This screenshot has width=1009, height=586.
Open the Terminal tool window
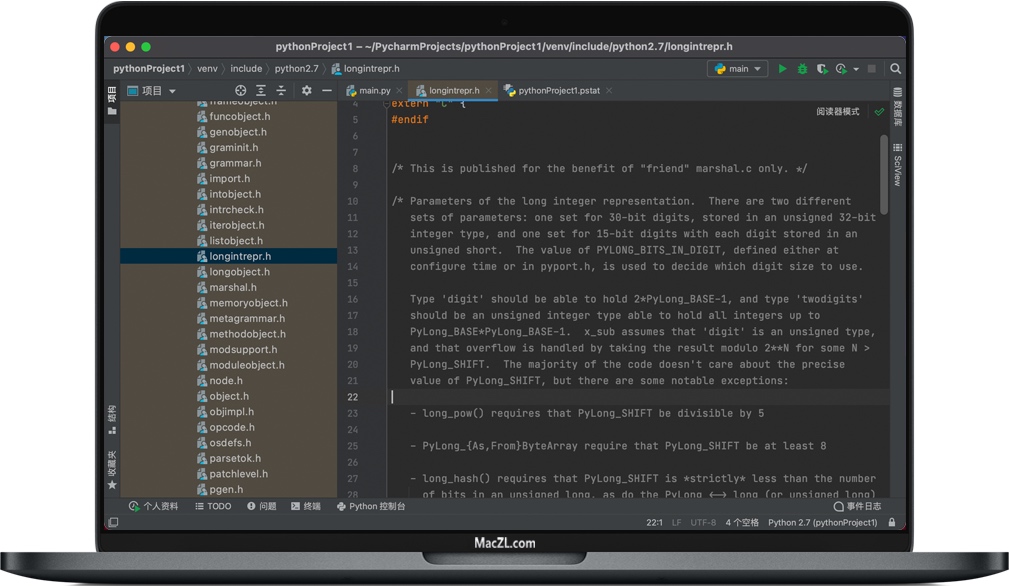(306, 506)
